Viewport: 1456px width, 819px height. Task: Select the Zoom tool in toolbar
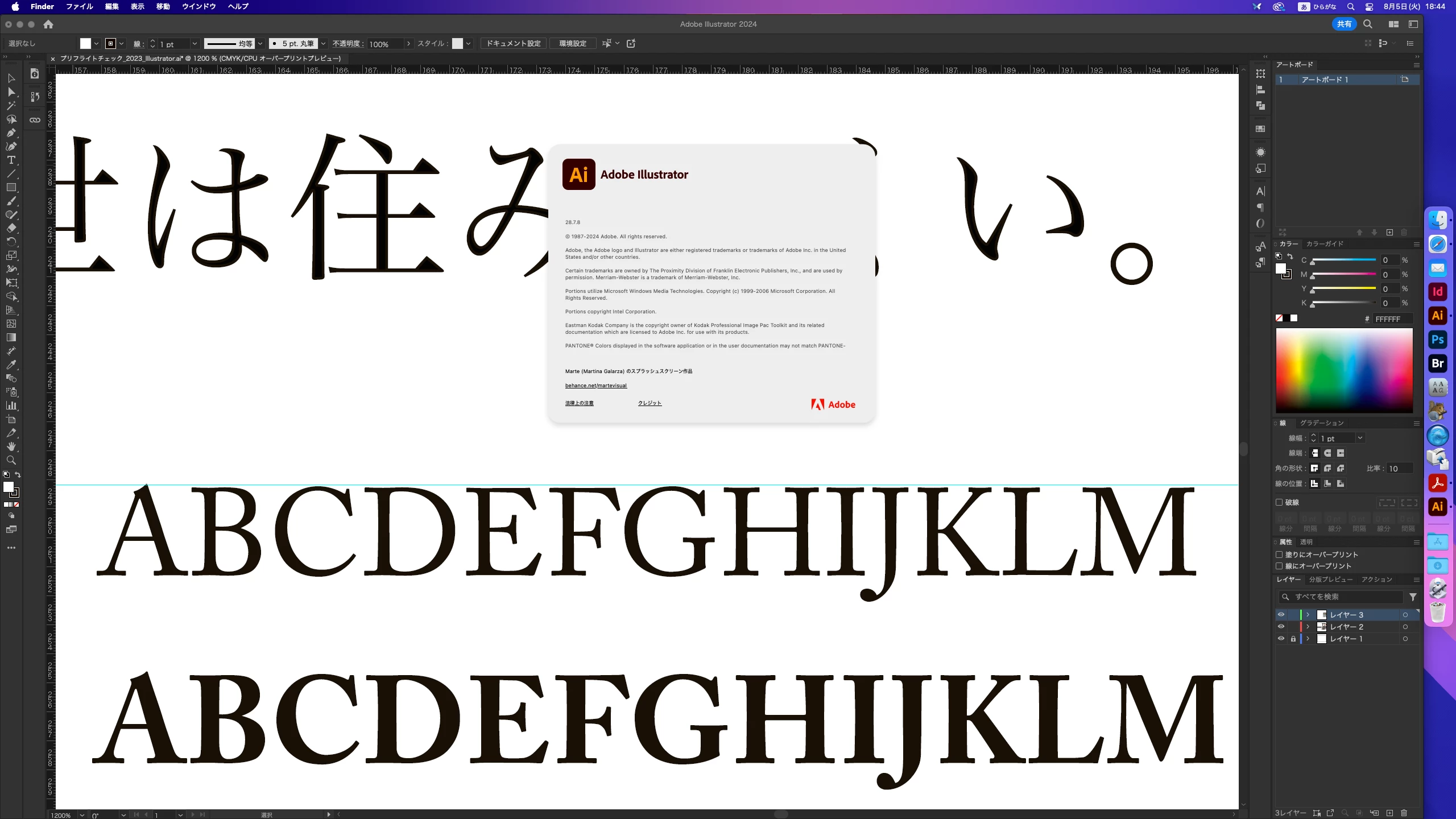11,460
